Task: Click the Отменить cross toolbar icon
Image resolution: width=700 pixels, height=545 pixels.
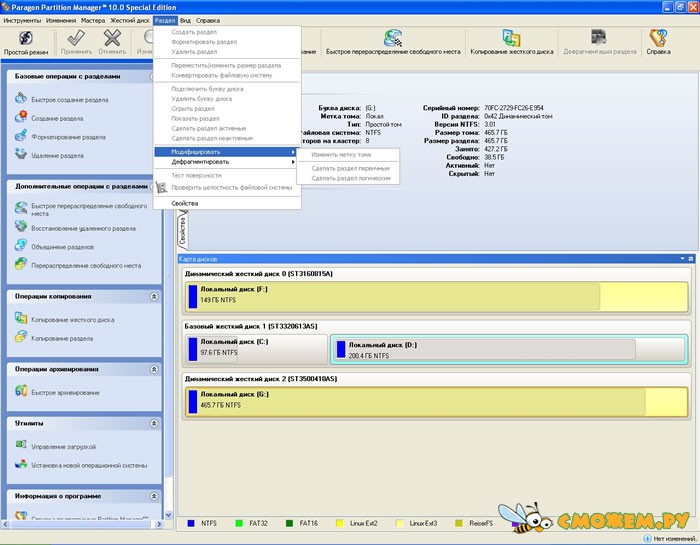Action: 112,38
